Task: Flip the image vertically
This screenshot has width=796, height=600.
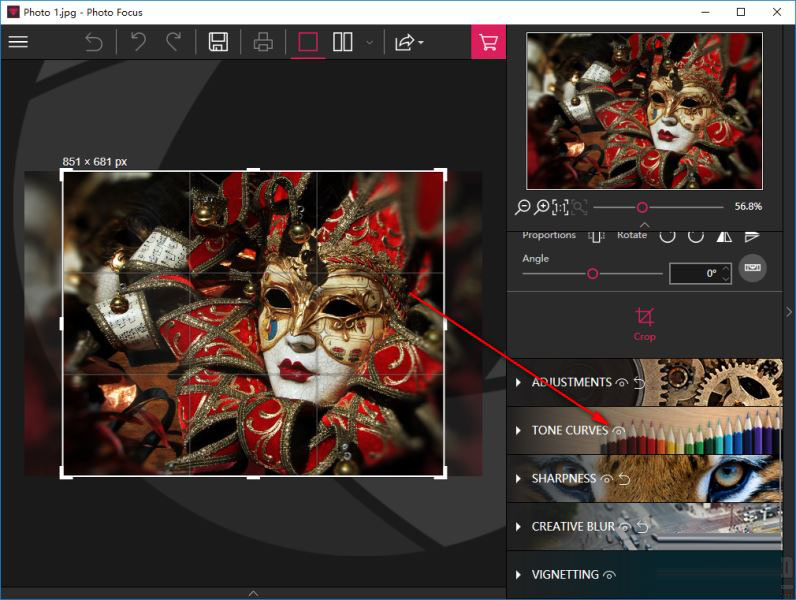Action: tap(752, 236)
